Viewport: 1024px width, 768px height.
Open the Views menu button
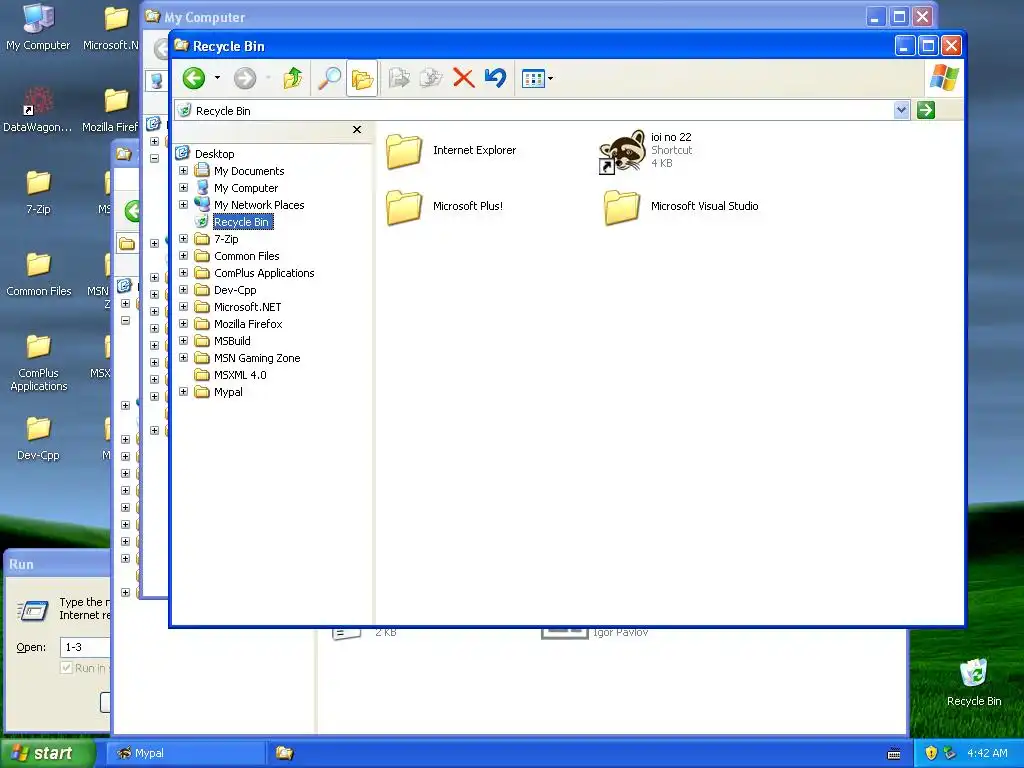click(537, 78)
